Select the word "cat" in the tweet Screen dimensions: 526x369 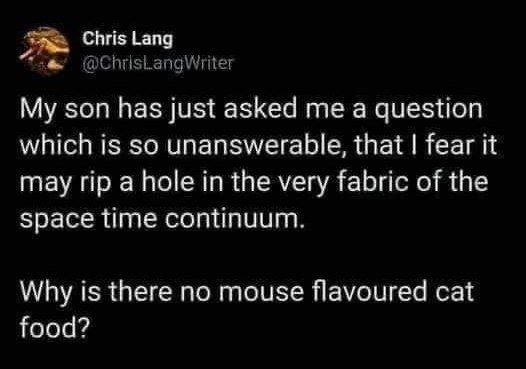click(454, 292)
